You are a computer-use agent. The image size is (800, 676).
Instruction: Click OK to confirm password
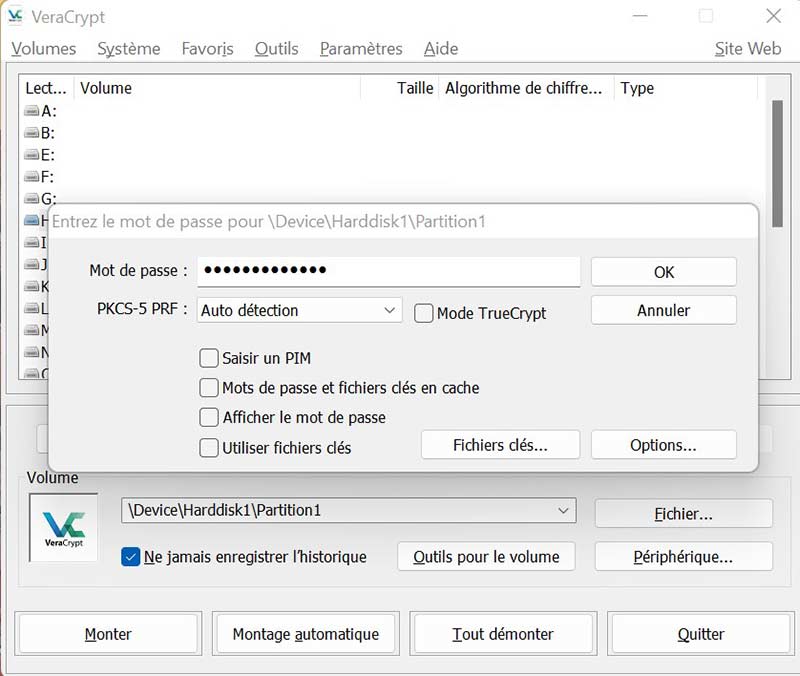pos(663,272)
